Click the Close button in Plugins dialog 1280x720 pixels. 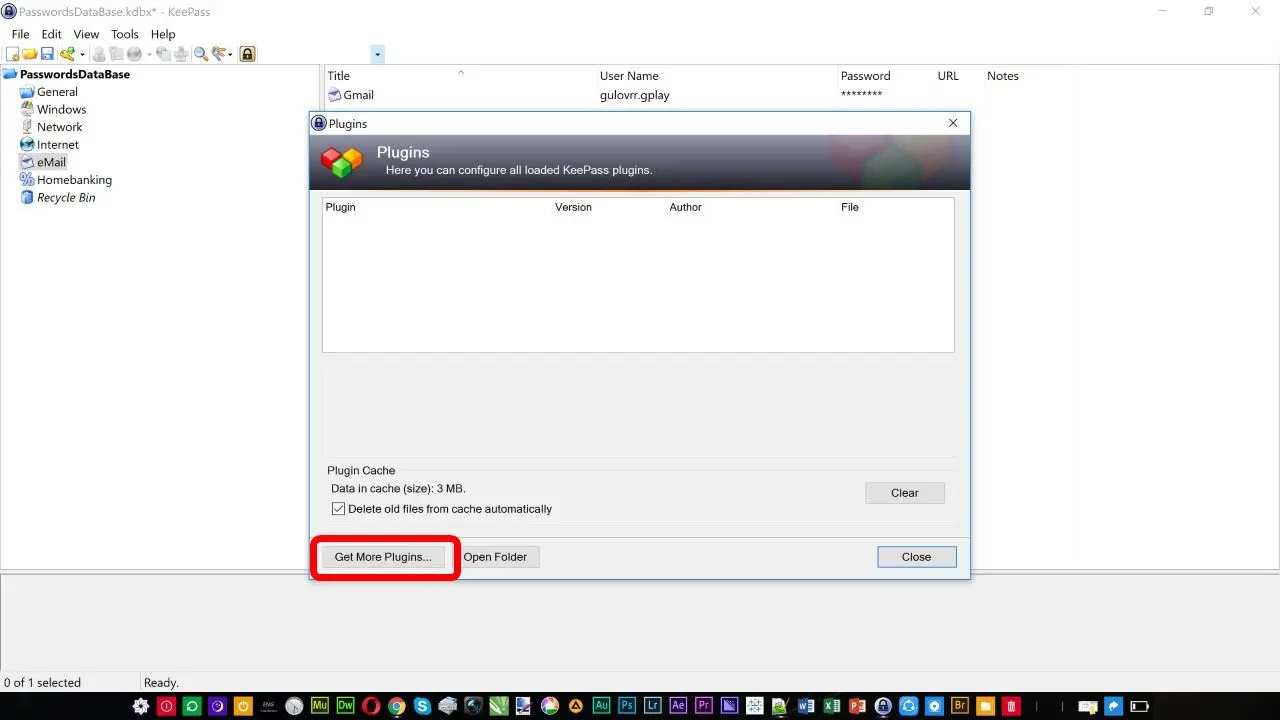point(917,557)
